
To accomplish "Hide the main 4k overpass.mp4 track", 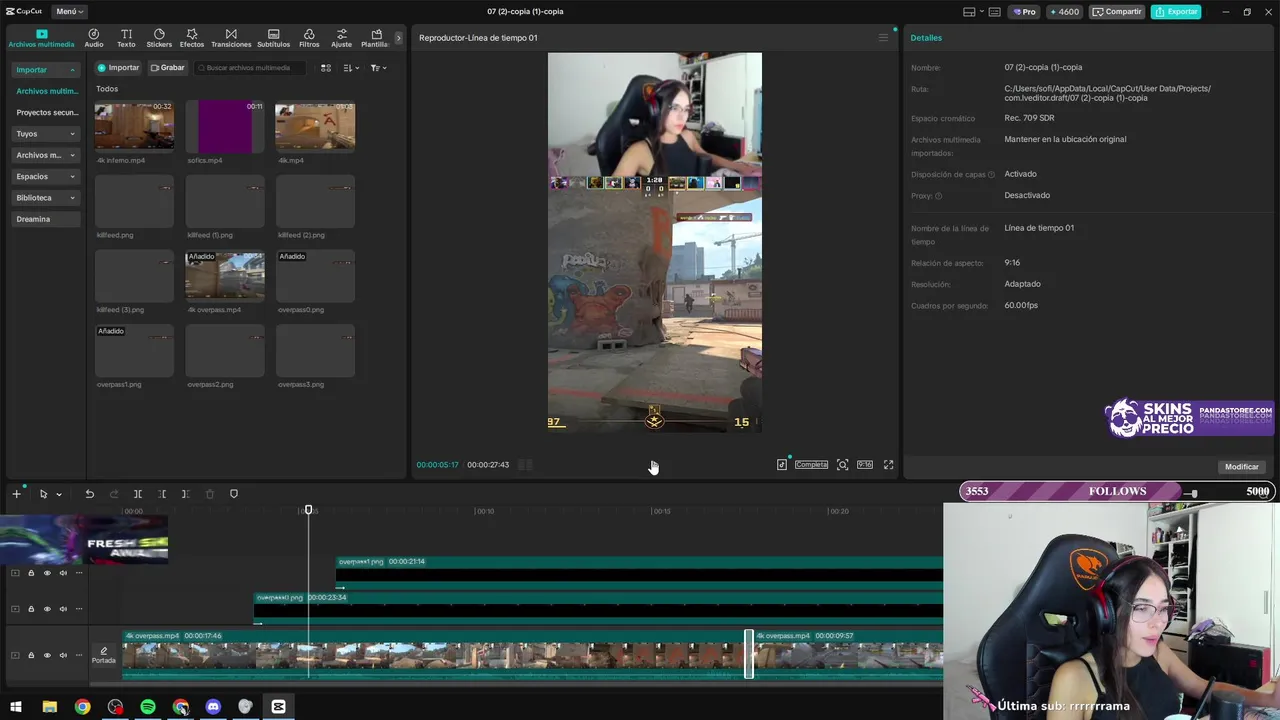I will 47,656.
